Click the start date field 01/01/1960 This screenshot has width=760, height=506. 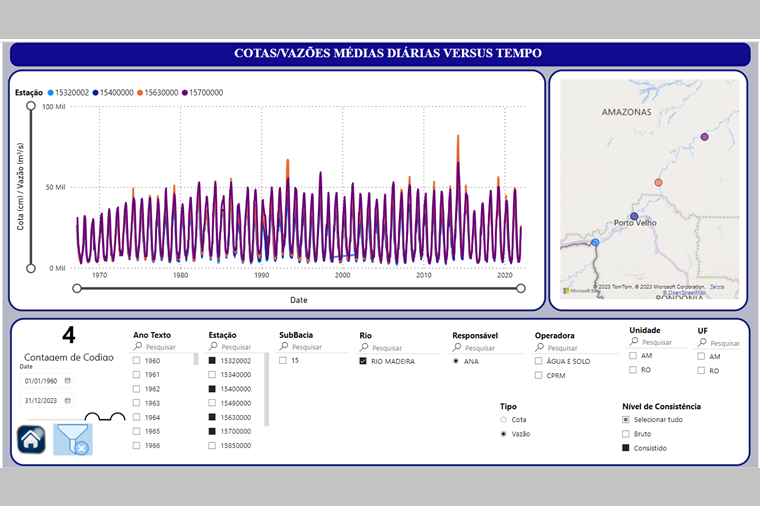tap(42, 381)
